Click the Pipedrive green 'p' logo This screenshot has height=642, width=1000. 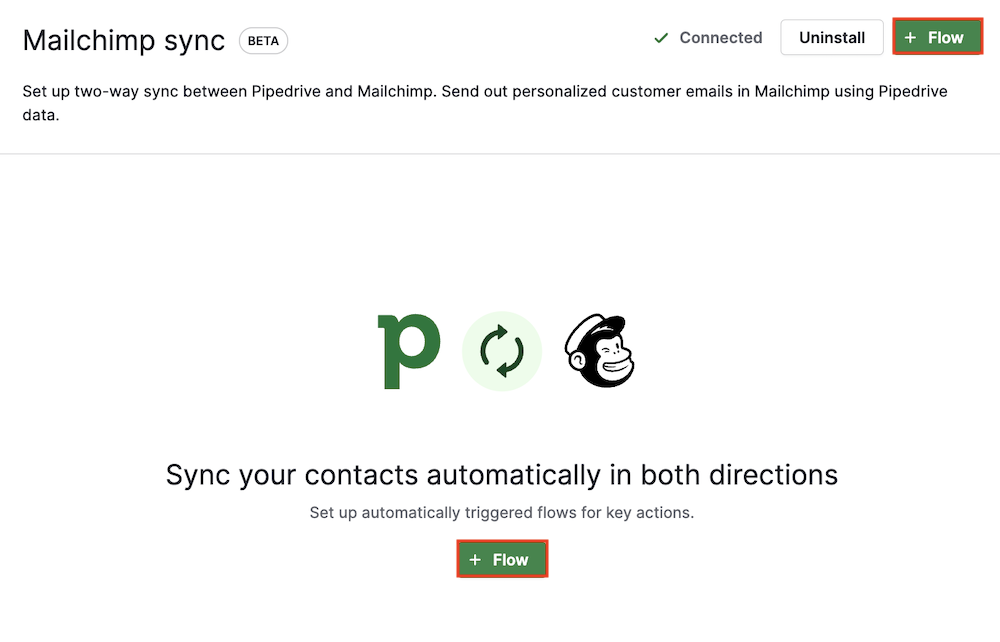[408, 351]
